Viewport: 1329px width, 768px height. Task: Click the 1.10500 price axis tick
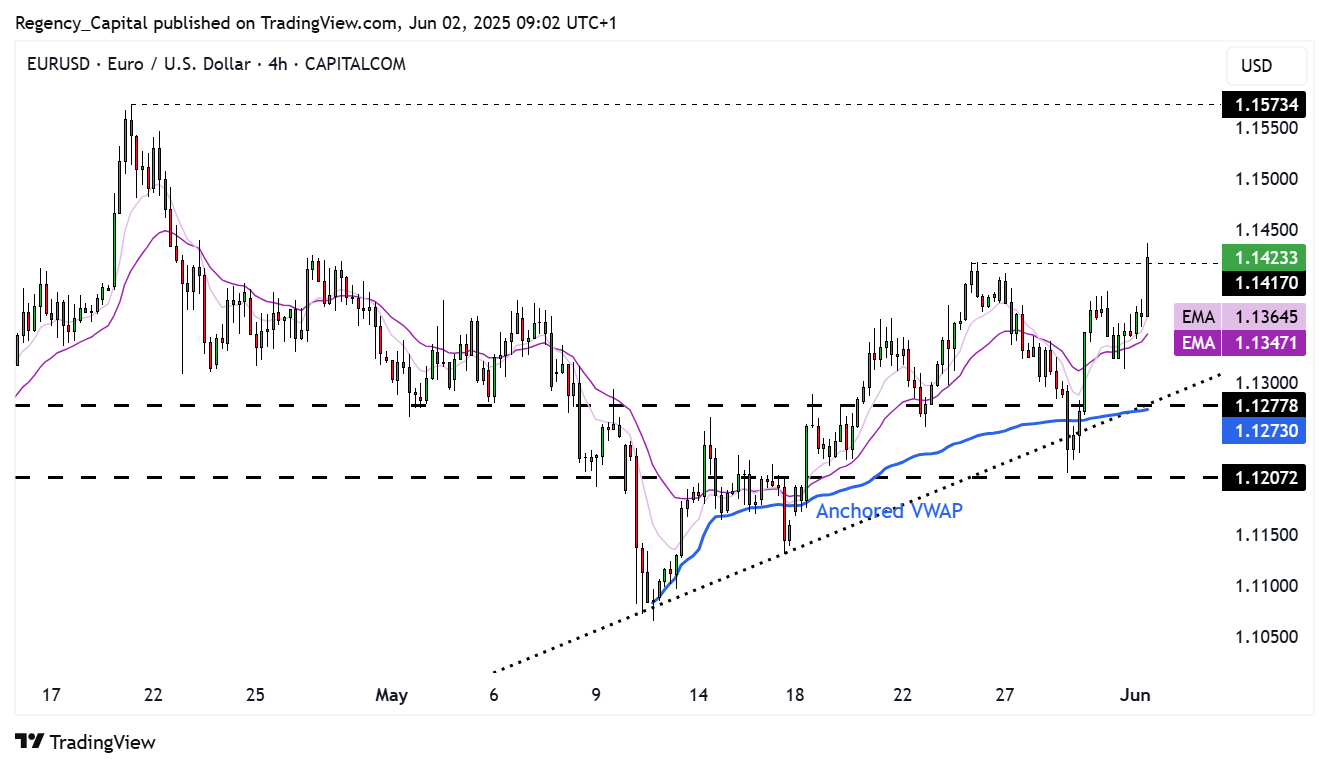(1266, 637)
